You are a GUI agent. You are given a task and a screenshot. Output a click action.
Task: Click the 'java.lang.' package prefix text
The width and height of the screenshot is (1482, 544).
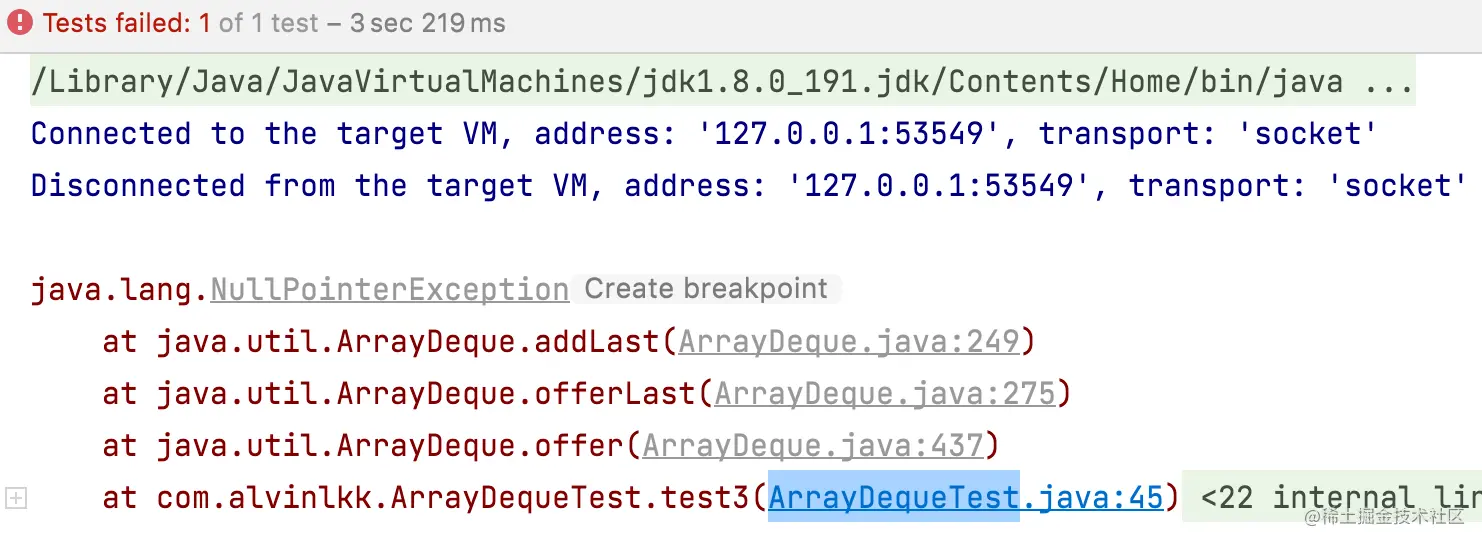click(x=120, y=290)
